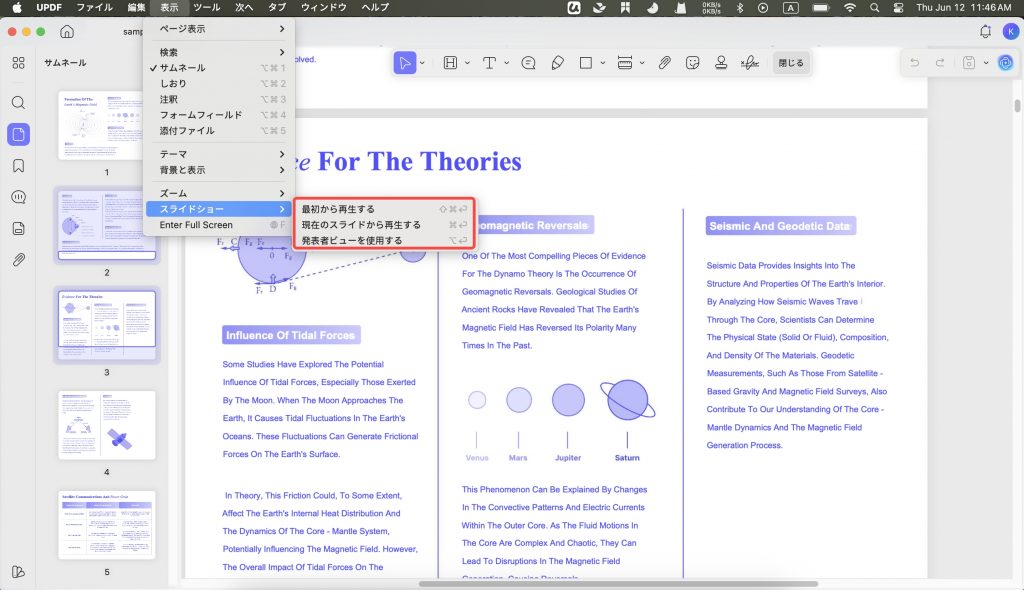Click the layers icon at the sidebar bottom
This screenshot has width=1024, height=590.
coord(18,572)
